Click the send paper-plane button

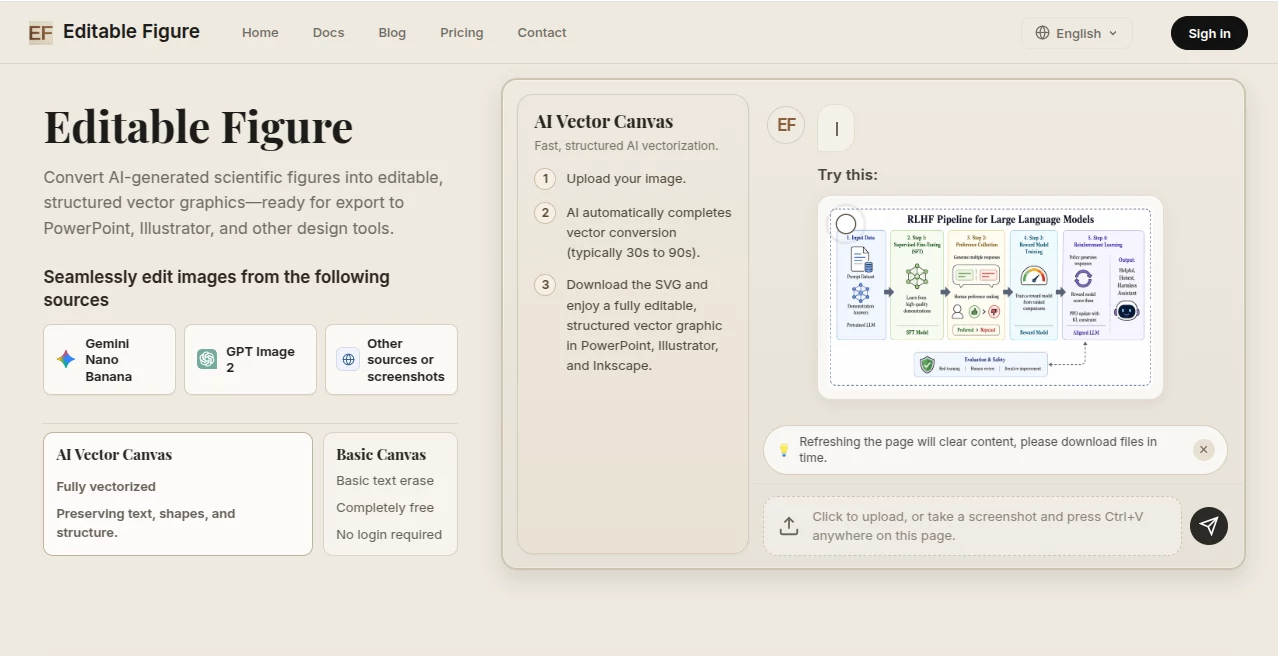1209,526
